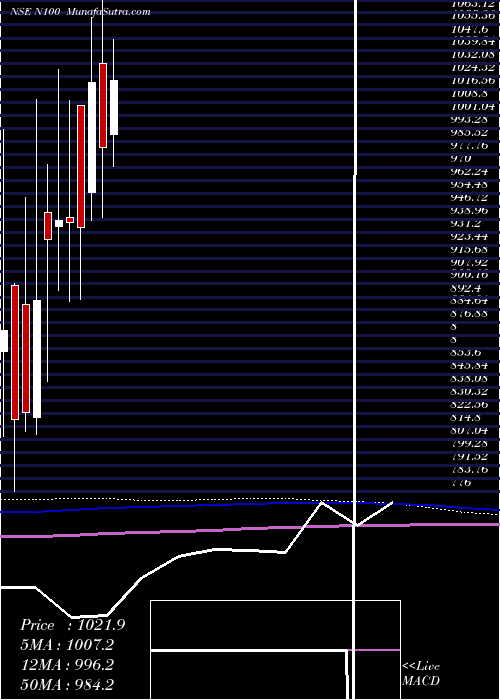Click the 776 price axis label
This screenshot has height=700, width=500.
point(462,483)
